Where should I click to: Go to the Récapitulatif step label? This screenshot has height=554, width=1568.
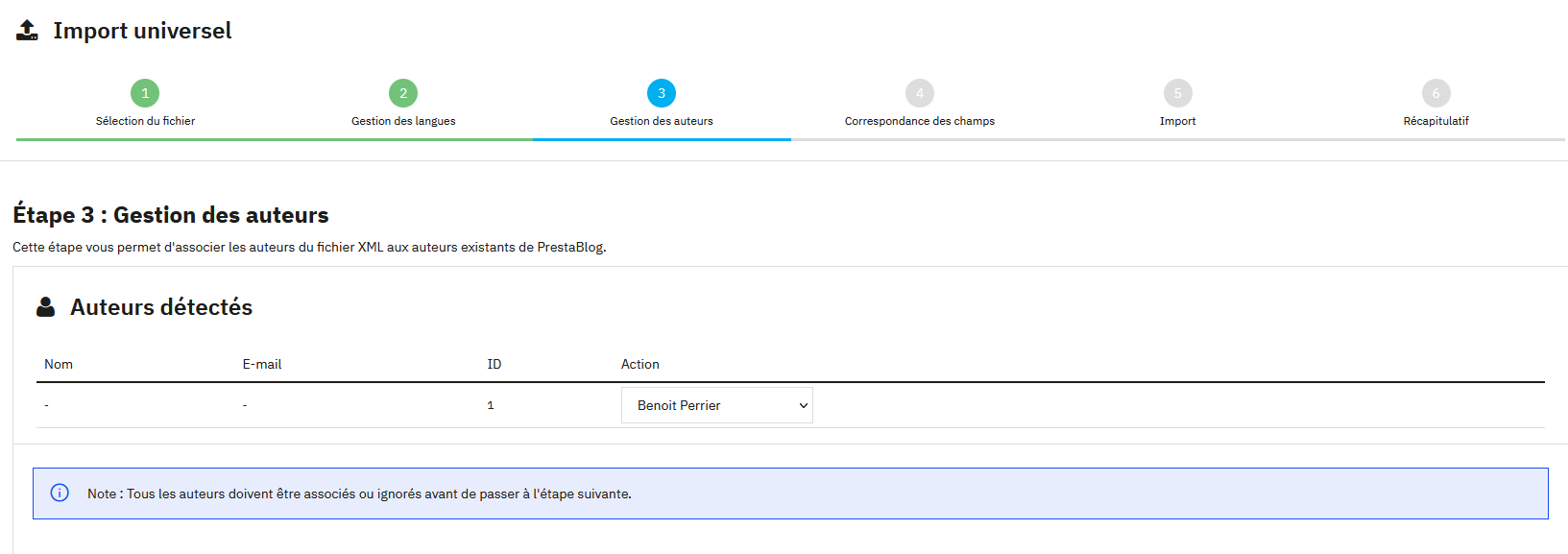1436,121
